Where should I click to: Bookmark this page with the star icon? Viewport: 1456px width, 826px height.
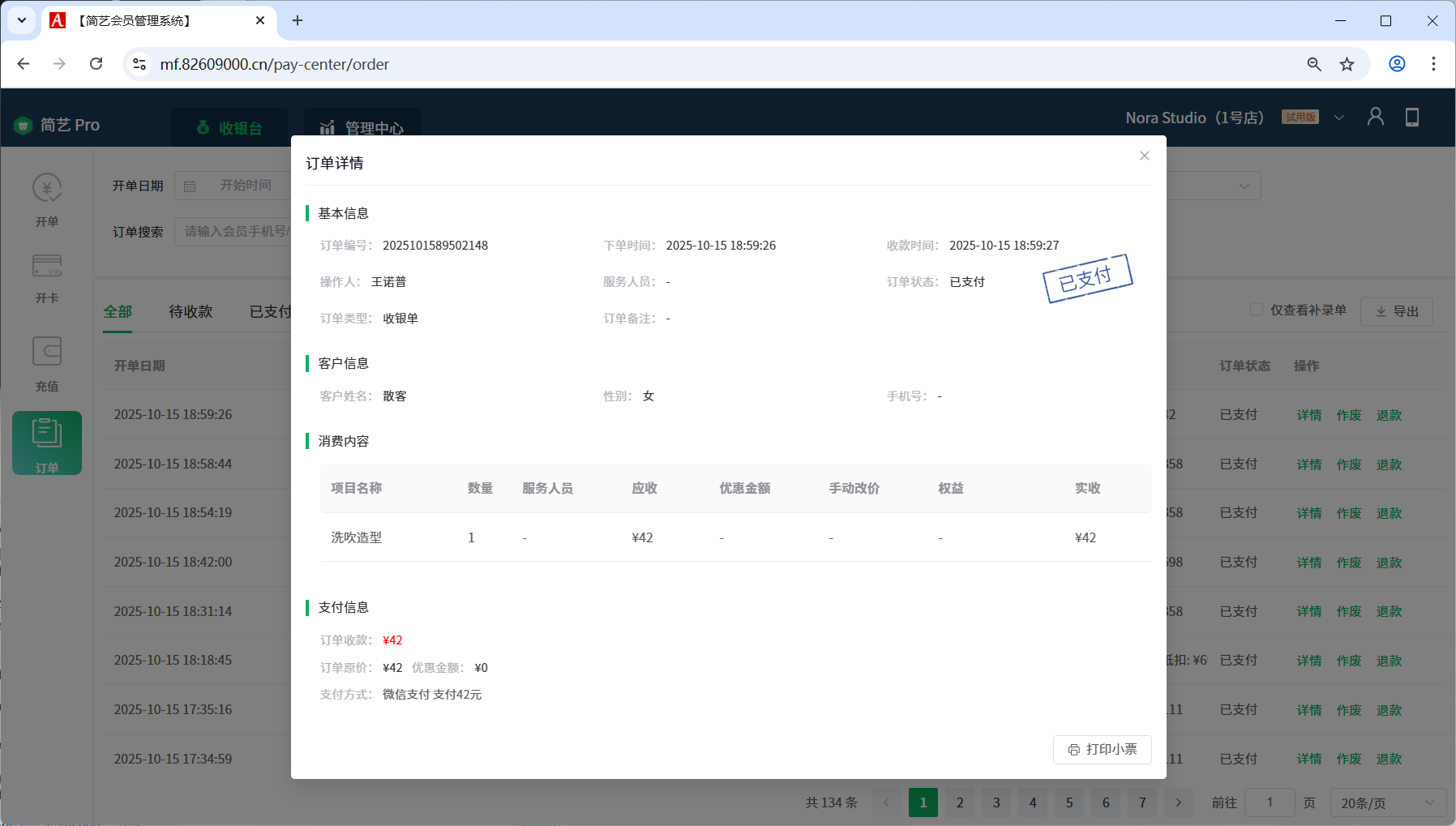pyautogui.click(x=1347, y=64)
